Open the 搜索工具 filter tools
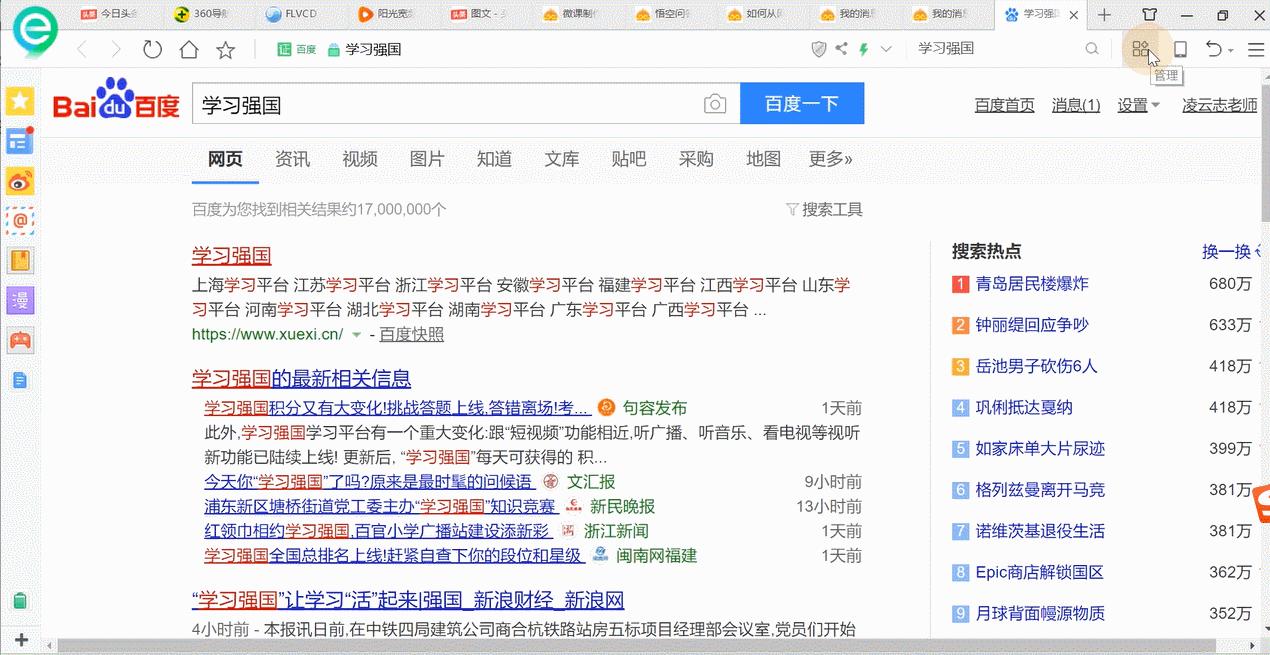The image size is (1270, 655). coord(824,209)
